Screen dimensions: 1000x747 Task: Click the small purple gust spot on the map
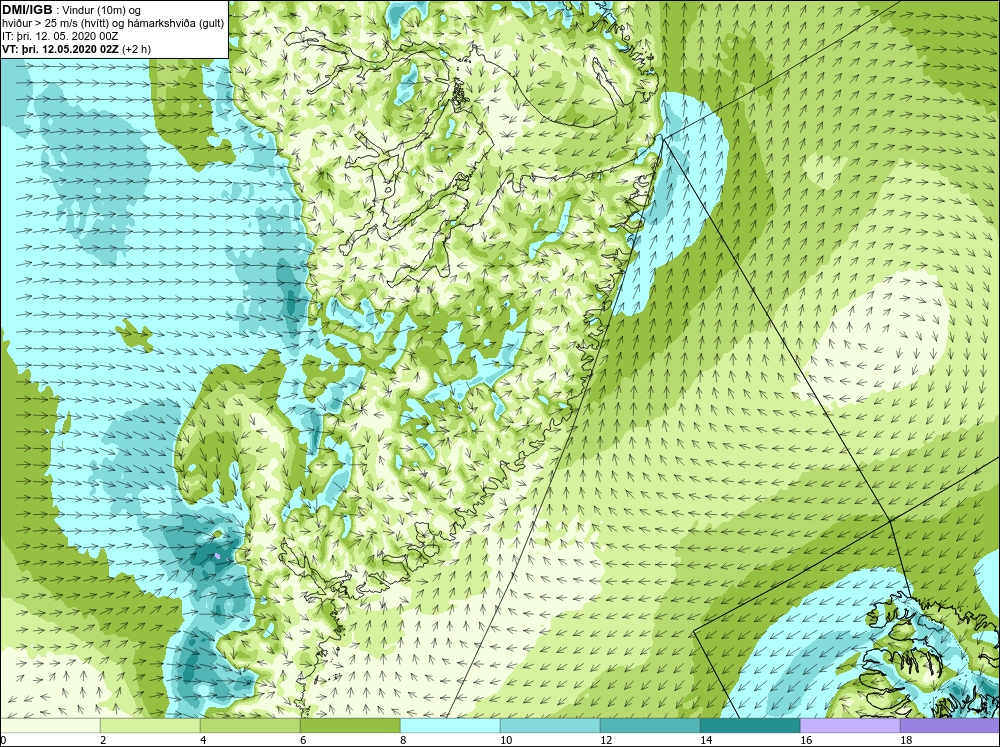218,557
